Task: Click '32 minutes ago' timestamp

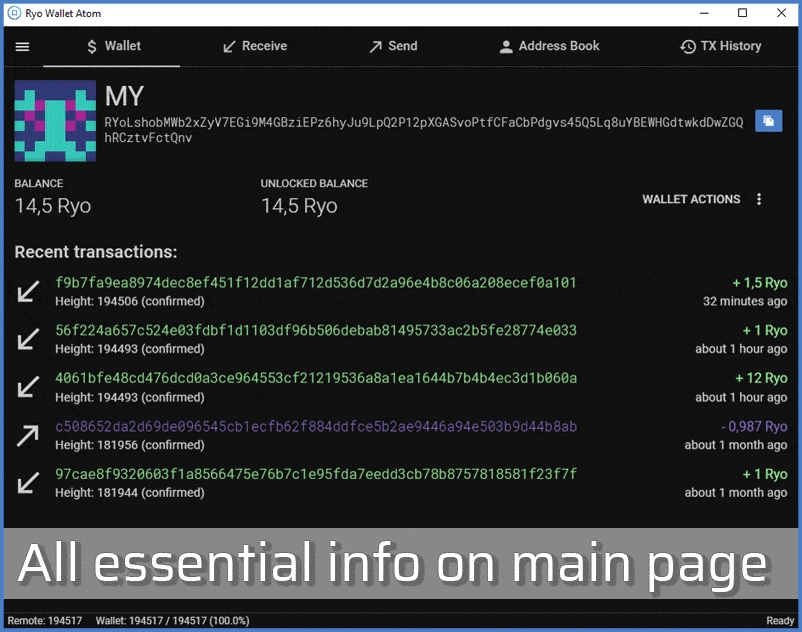Action: [x=745, y=301]
